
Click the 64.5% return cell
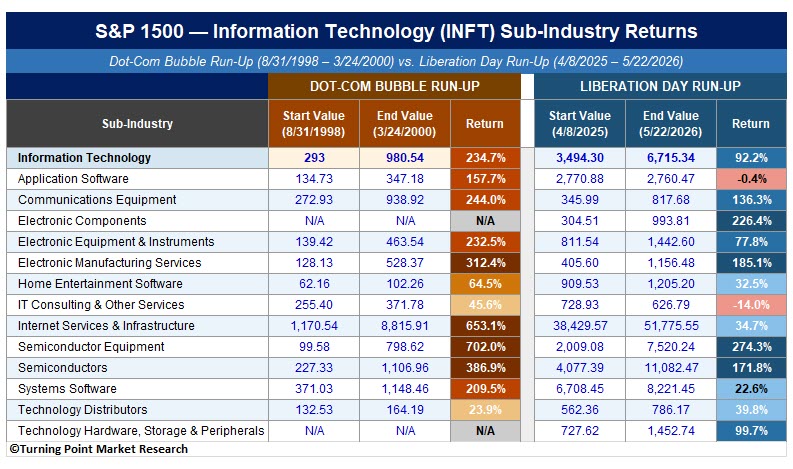pos(486,284)
